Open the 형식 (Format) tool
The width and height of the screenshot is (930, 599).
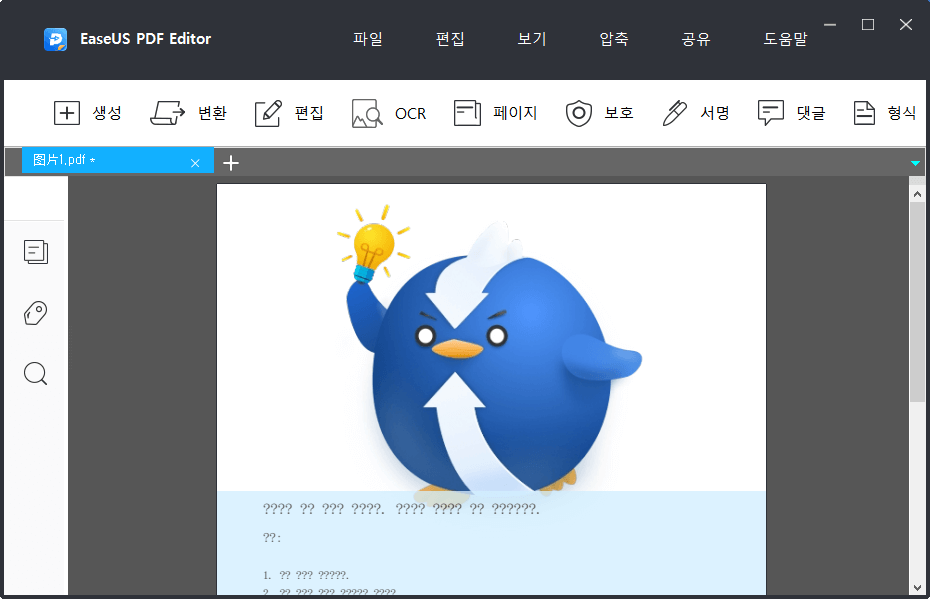tap(886, 113)
